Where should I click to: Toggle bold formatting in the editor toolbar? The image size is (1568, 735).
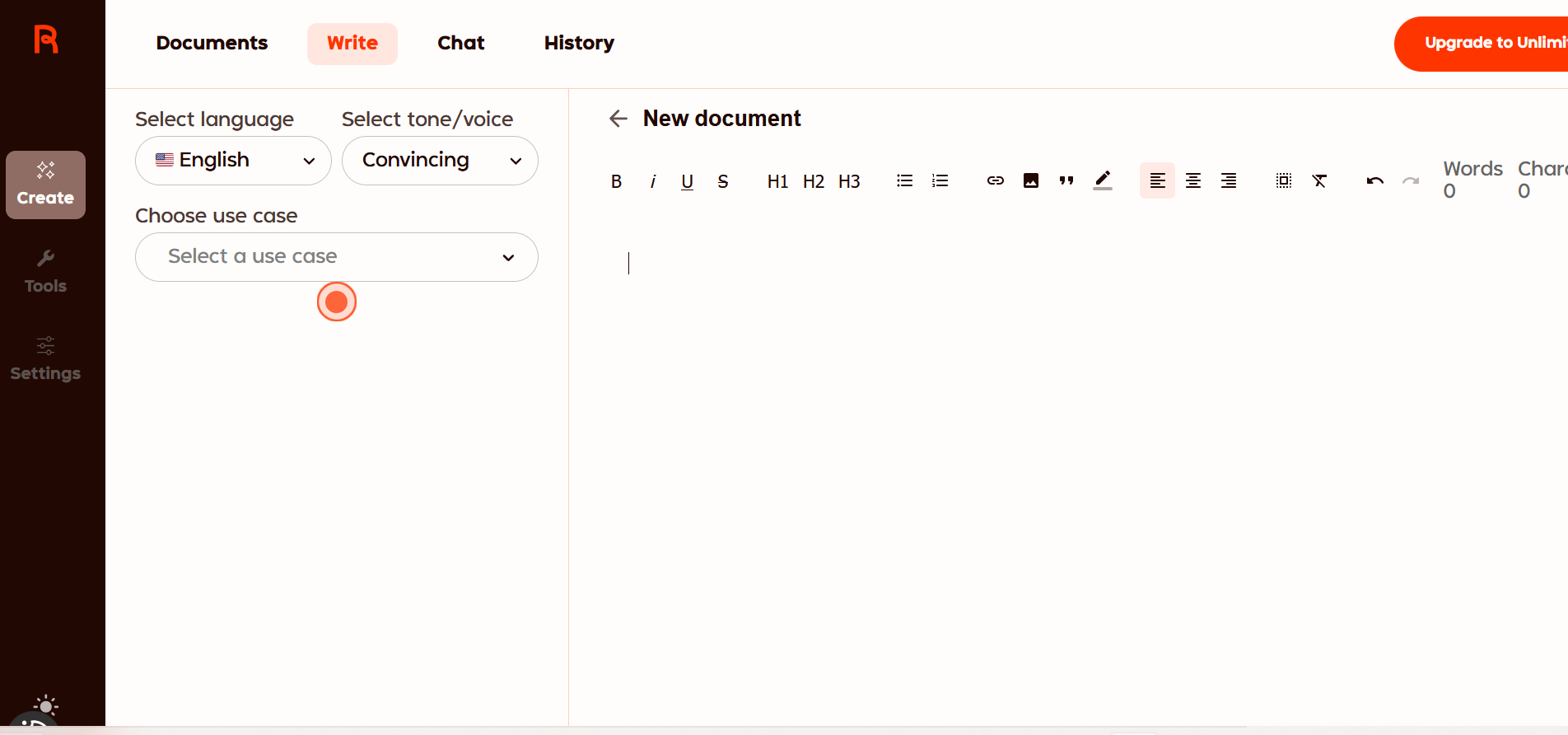pos(616,181)
